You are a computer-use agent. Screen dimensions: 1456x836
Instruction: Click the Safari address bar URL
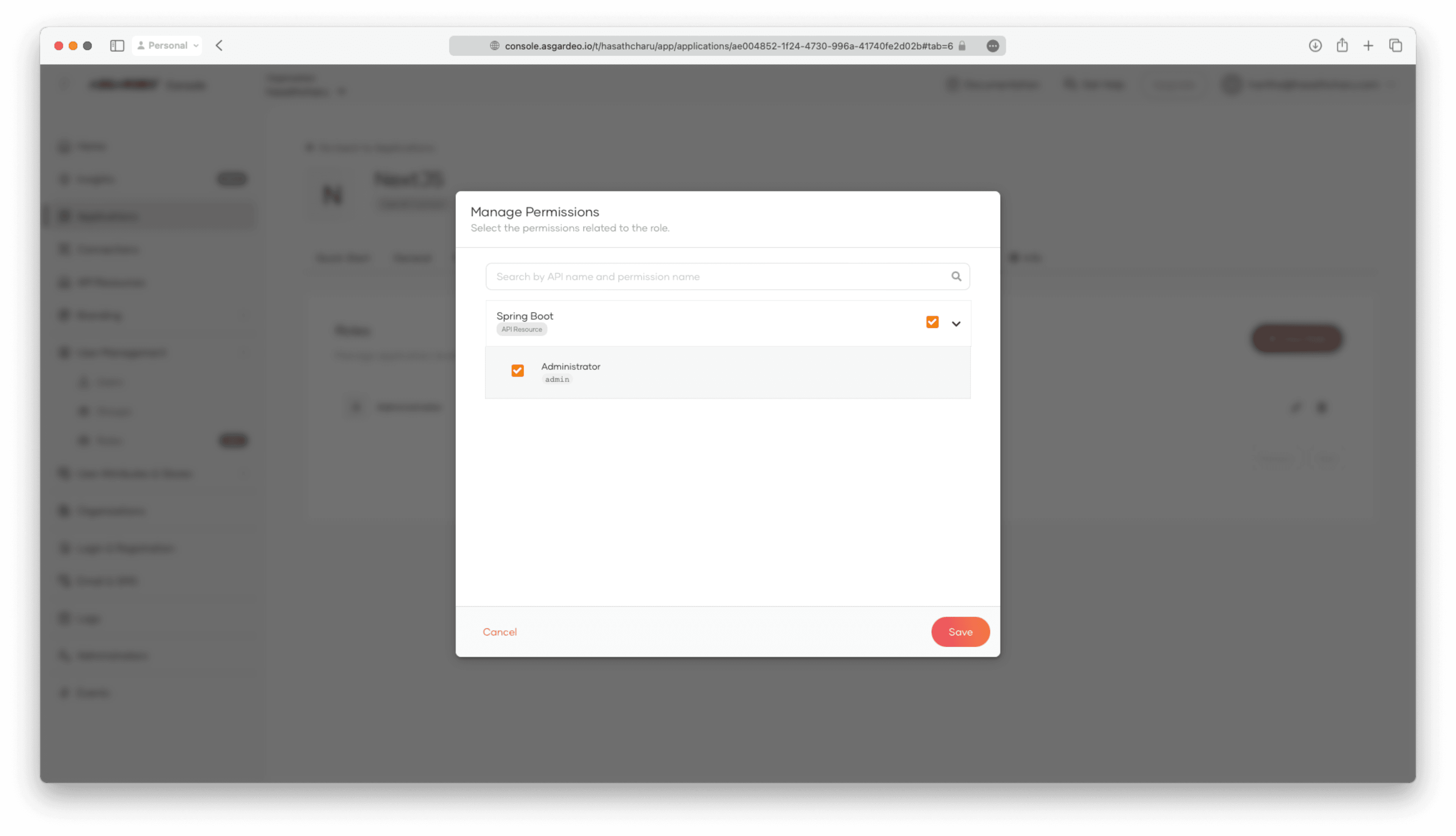pyautogui.click(x=729, y=46)
